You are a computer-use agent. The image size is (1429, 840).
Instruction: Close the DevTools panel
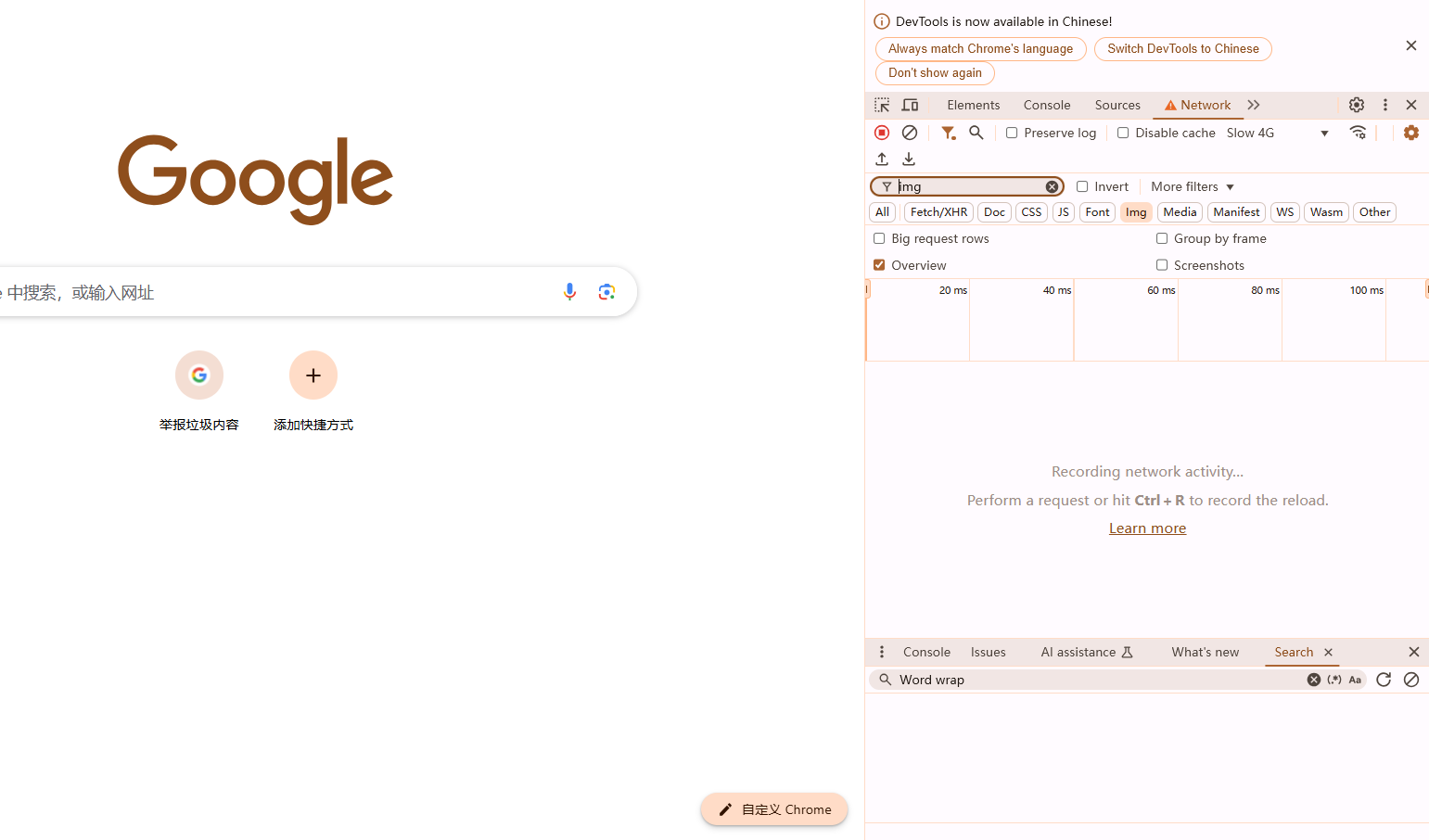coord(1411,105)
